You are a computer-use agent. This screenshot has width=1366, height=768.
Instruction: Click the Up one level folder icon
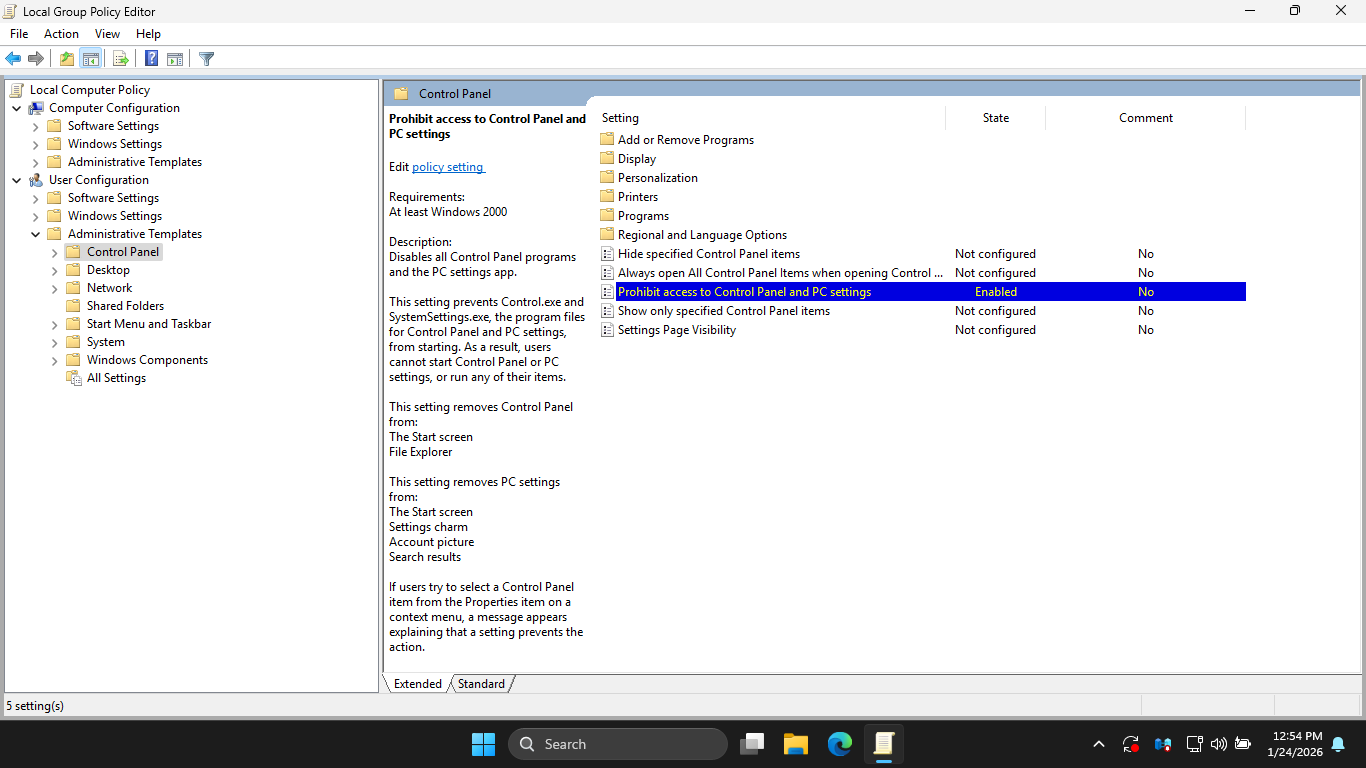click(66, 59)
